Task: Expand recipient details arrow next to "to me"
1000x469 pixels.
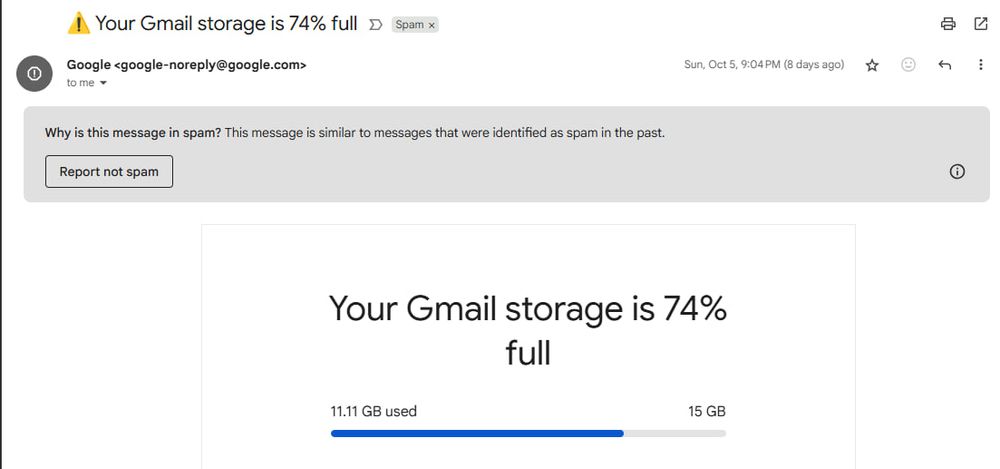Action: pyautogui.click(x=103, y=83)
